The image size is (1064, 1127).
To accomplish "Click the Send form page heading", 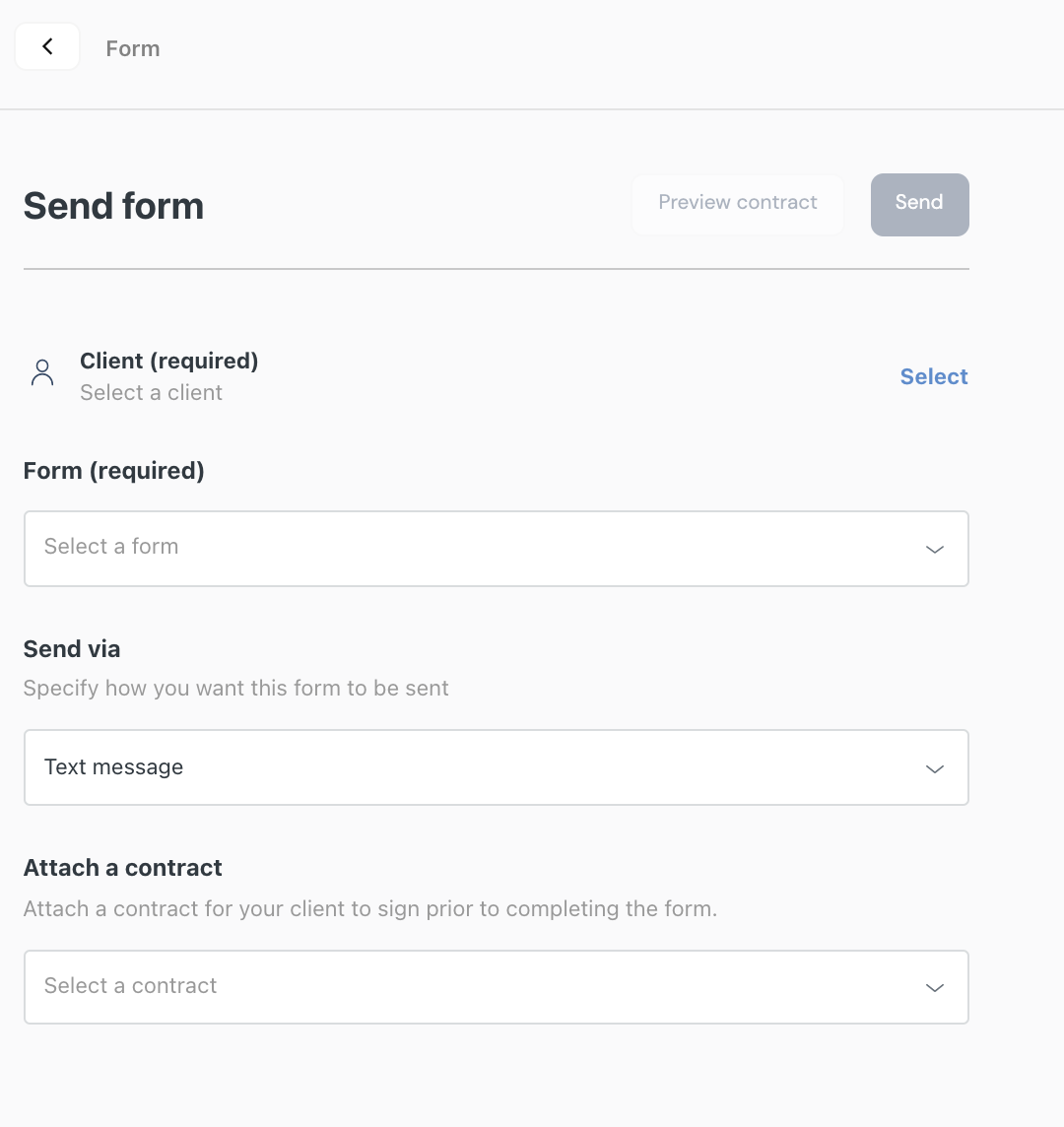I will tap(113, 206).
